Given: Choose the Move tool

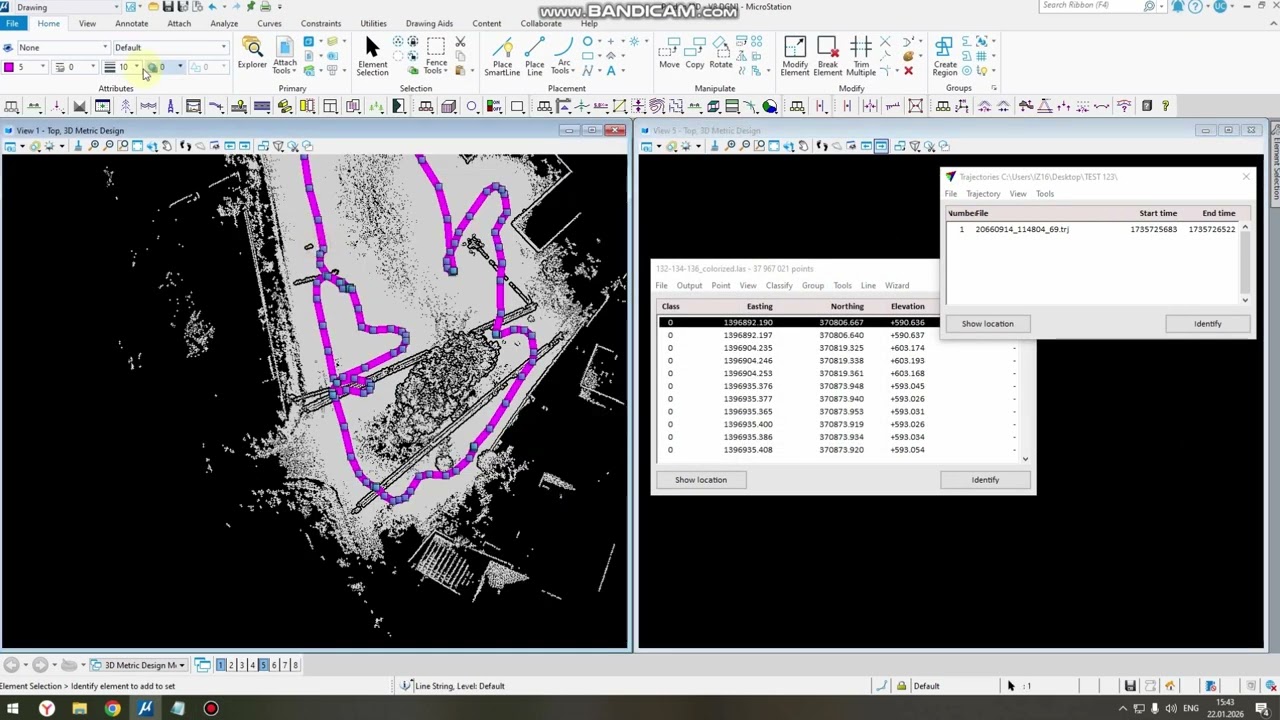Looking at the screenshot, I should point(669,54).
